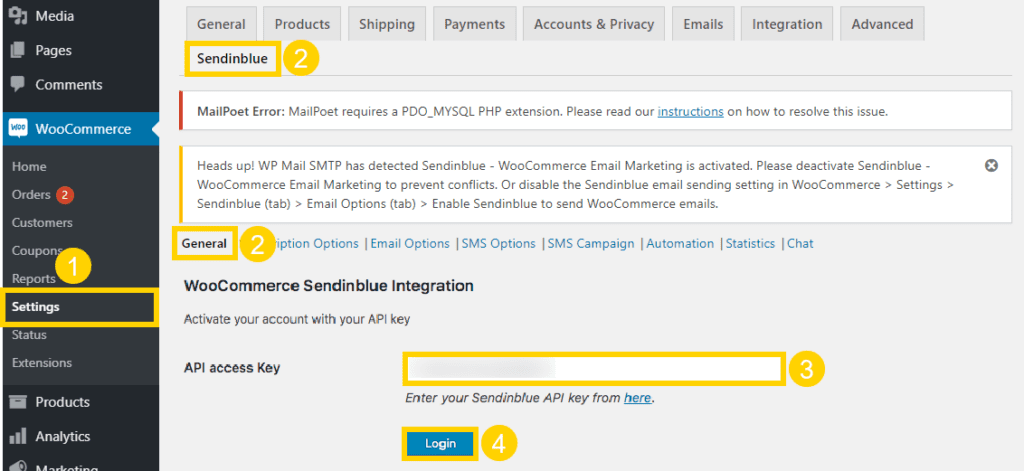Open the Email Options sub-tab

[410, 244]
